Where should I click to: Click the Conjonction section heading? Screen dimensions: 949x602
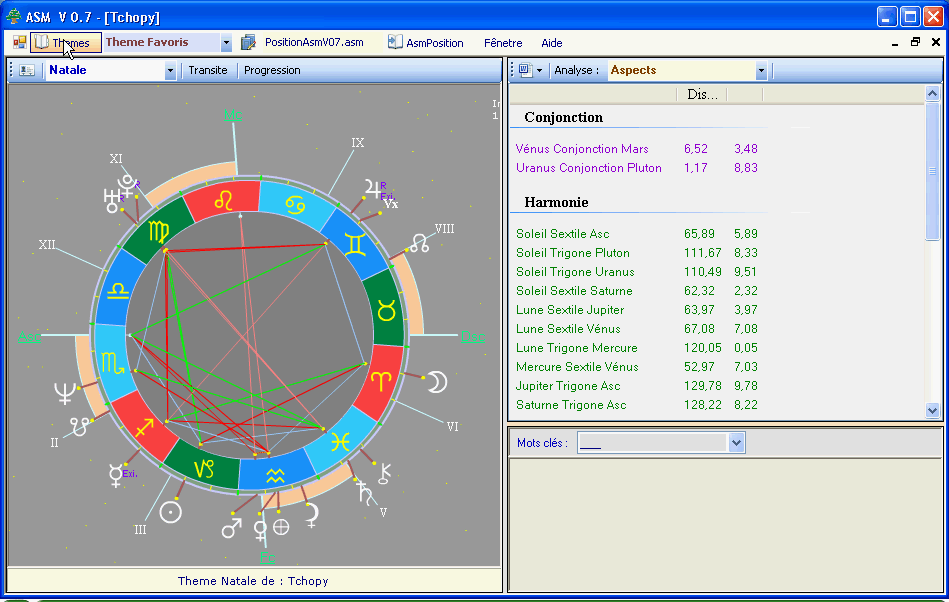(x=563, y=117)
